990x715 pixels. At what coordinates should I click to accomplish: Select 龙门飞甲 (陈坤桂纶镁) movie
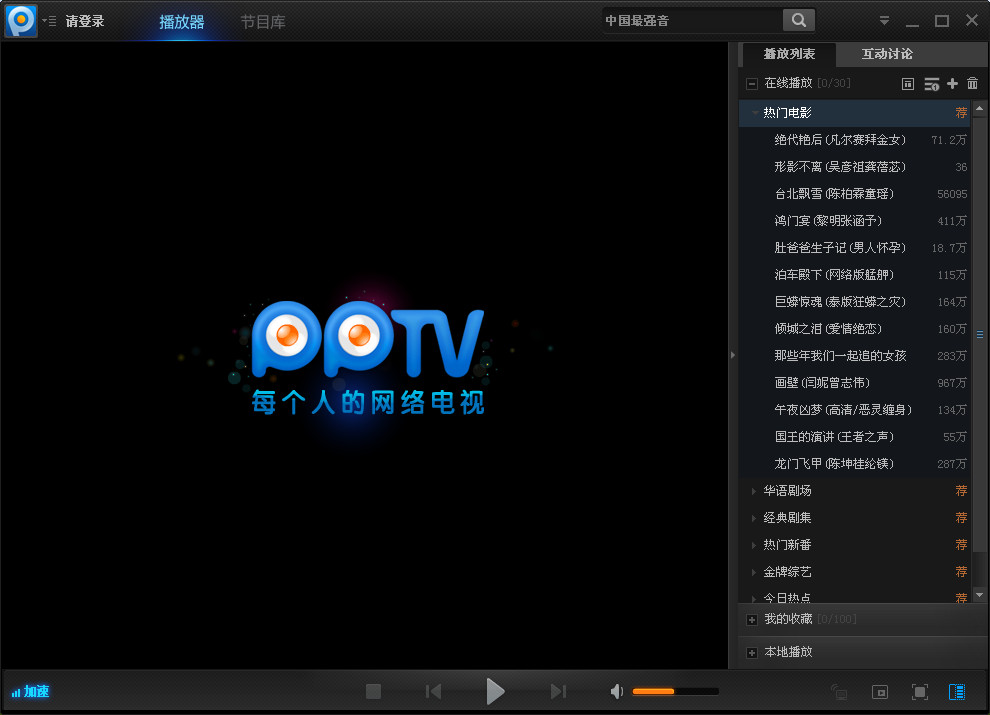pos(856,464)
